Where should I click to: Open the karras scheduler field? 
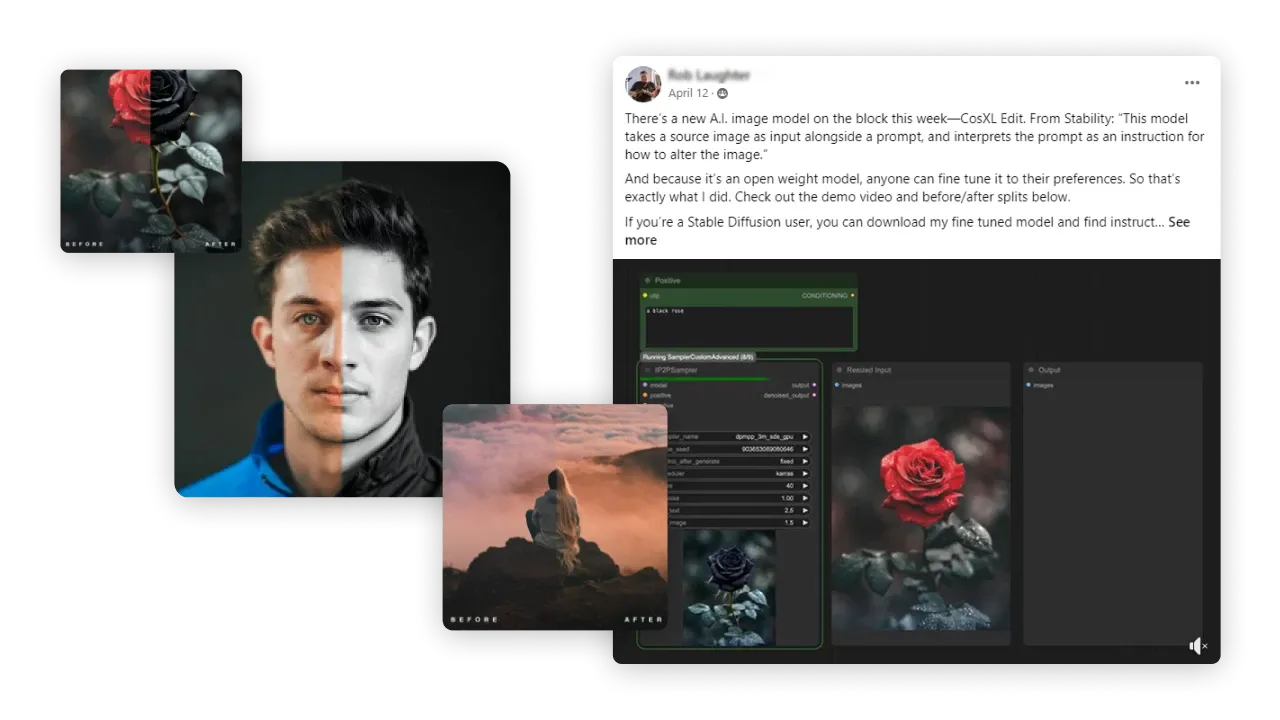738,474
